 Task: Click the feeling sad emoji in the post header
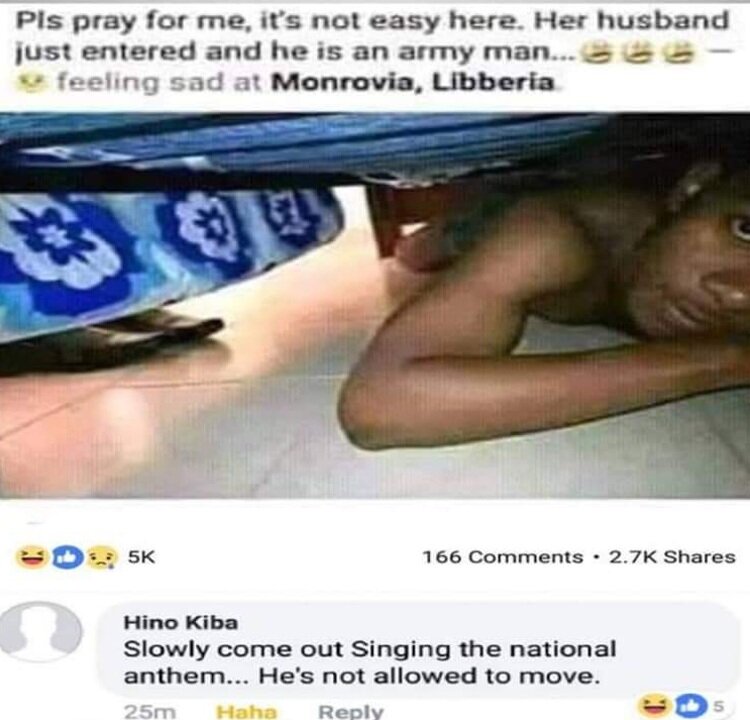click(x=31, y=83)
